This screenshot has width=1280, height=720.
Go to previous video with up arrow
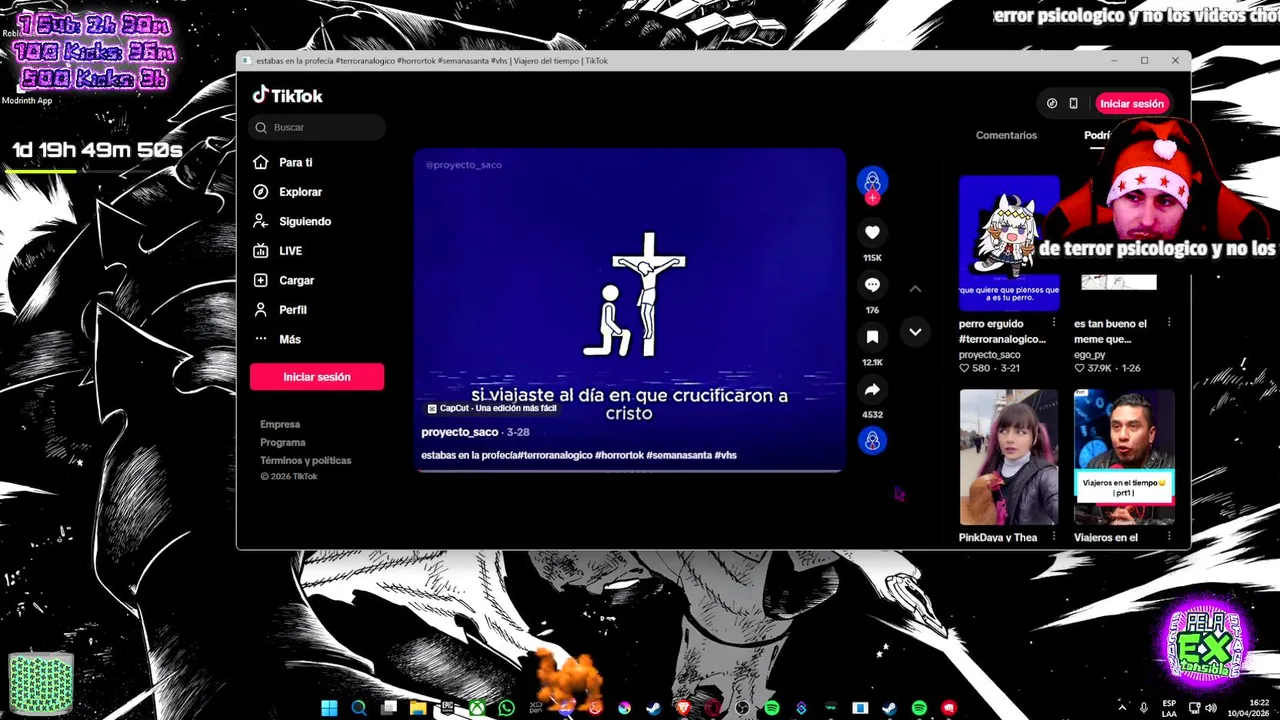click(x=915, y=289)
